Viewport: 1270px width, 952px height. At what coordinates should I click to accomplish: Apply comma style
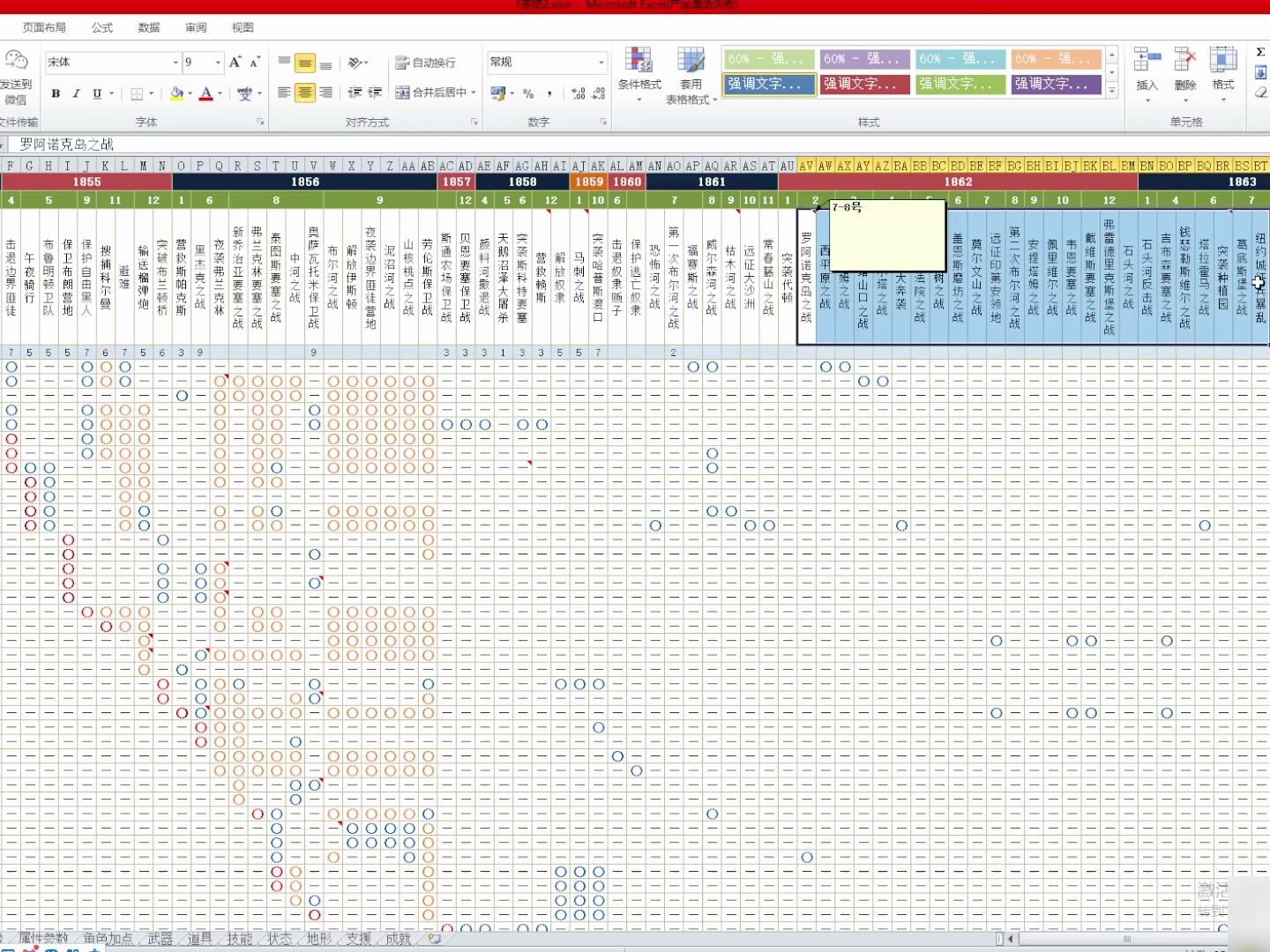(549, 93)
